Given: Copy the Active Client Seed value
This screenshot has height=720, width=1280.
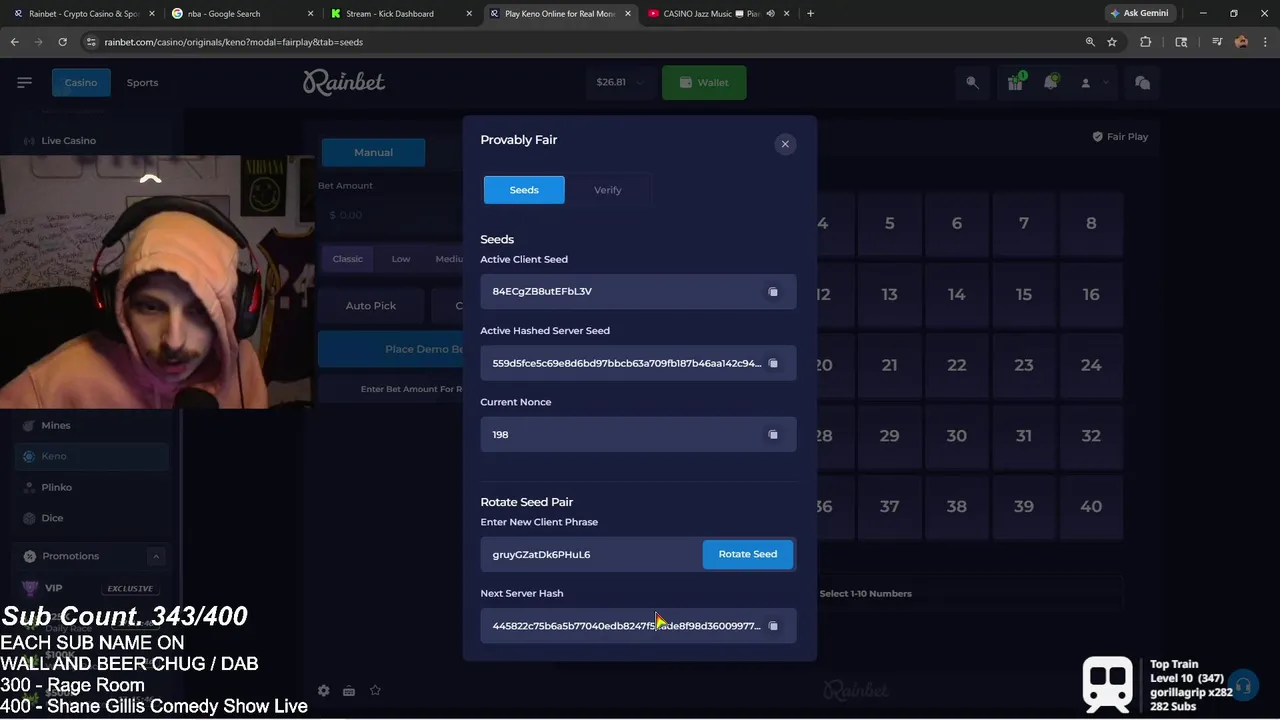Looking at the screenshot, I should [x=773, y=292].
